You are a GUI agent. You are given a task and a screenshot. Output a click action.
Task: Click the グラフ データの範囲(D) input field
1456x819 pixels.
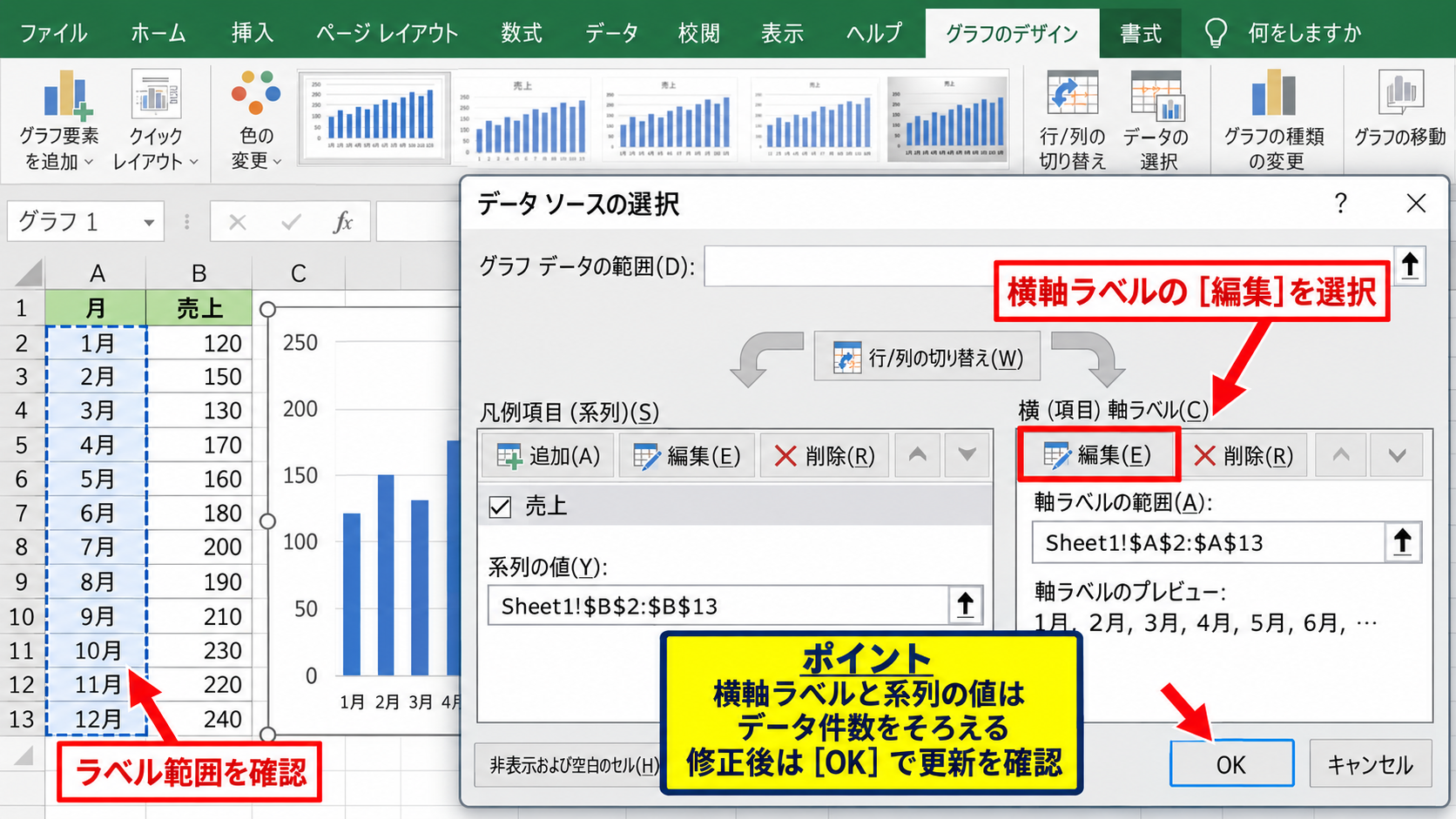1048,265
